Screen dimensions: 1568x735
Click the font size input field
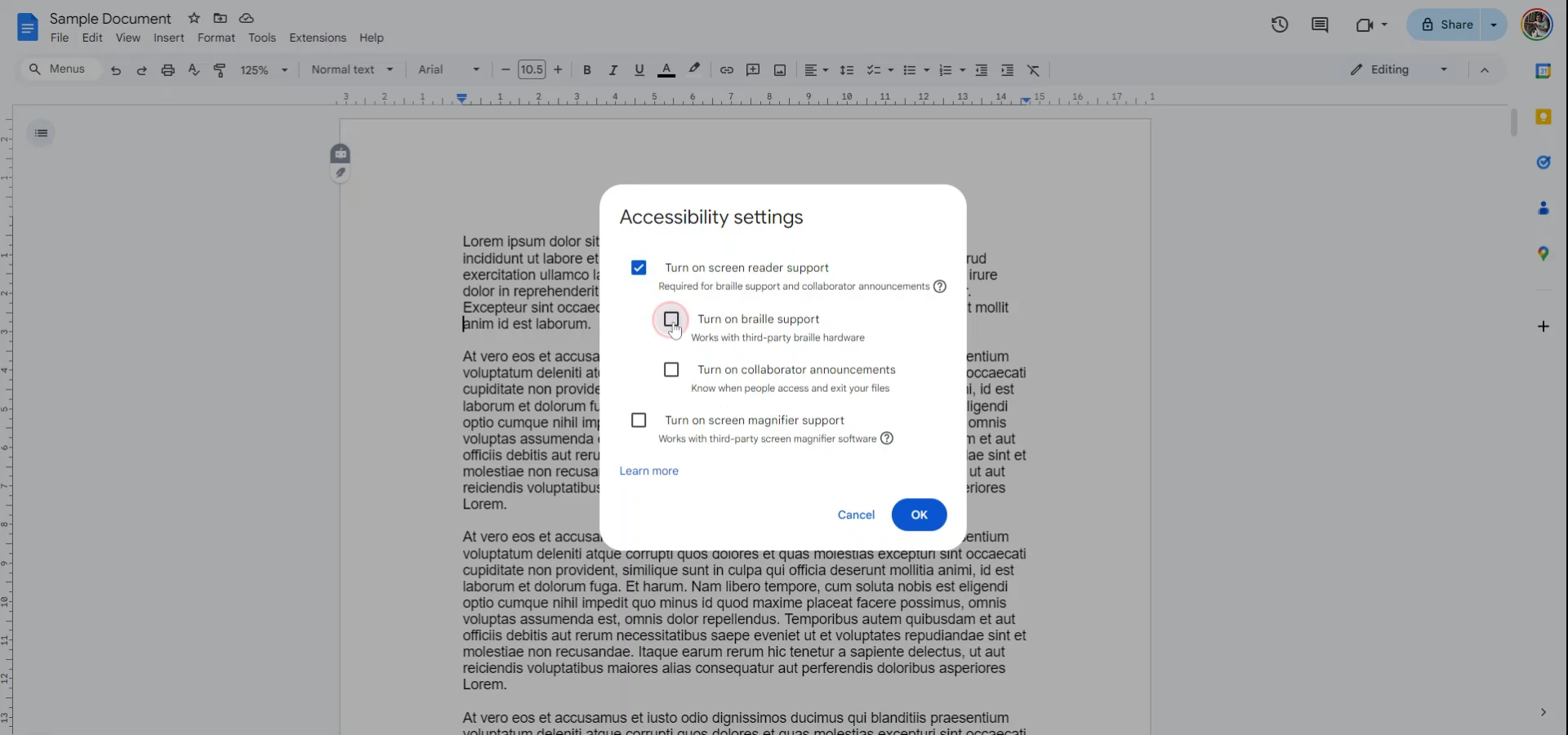532,70
